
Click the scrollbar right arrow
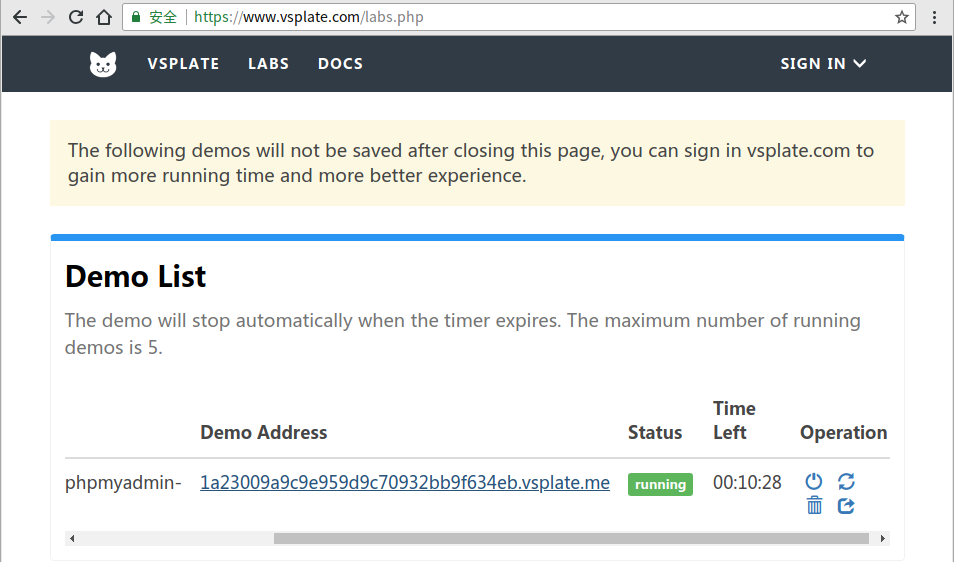[x=883, y=539]
